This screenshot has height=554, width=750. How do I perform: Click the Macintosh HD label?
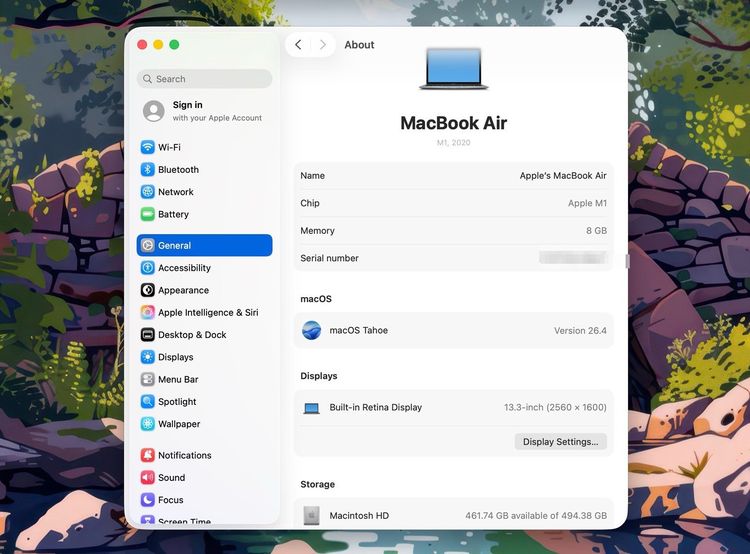(x=359, y=516)
